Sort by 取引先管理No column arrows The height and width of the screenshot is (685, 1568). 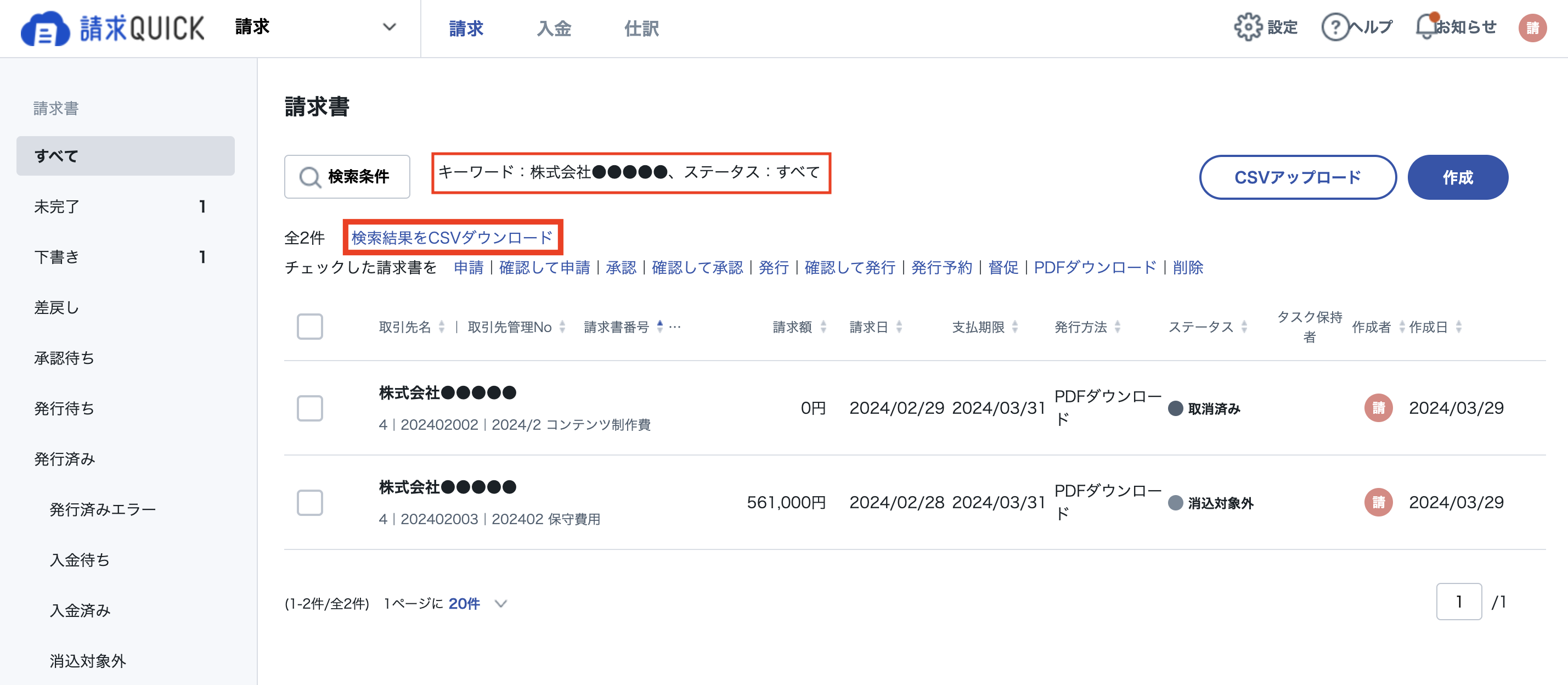coord(562,327)
